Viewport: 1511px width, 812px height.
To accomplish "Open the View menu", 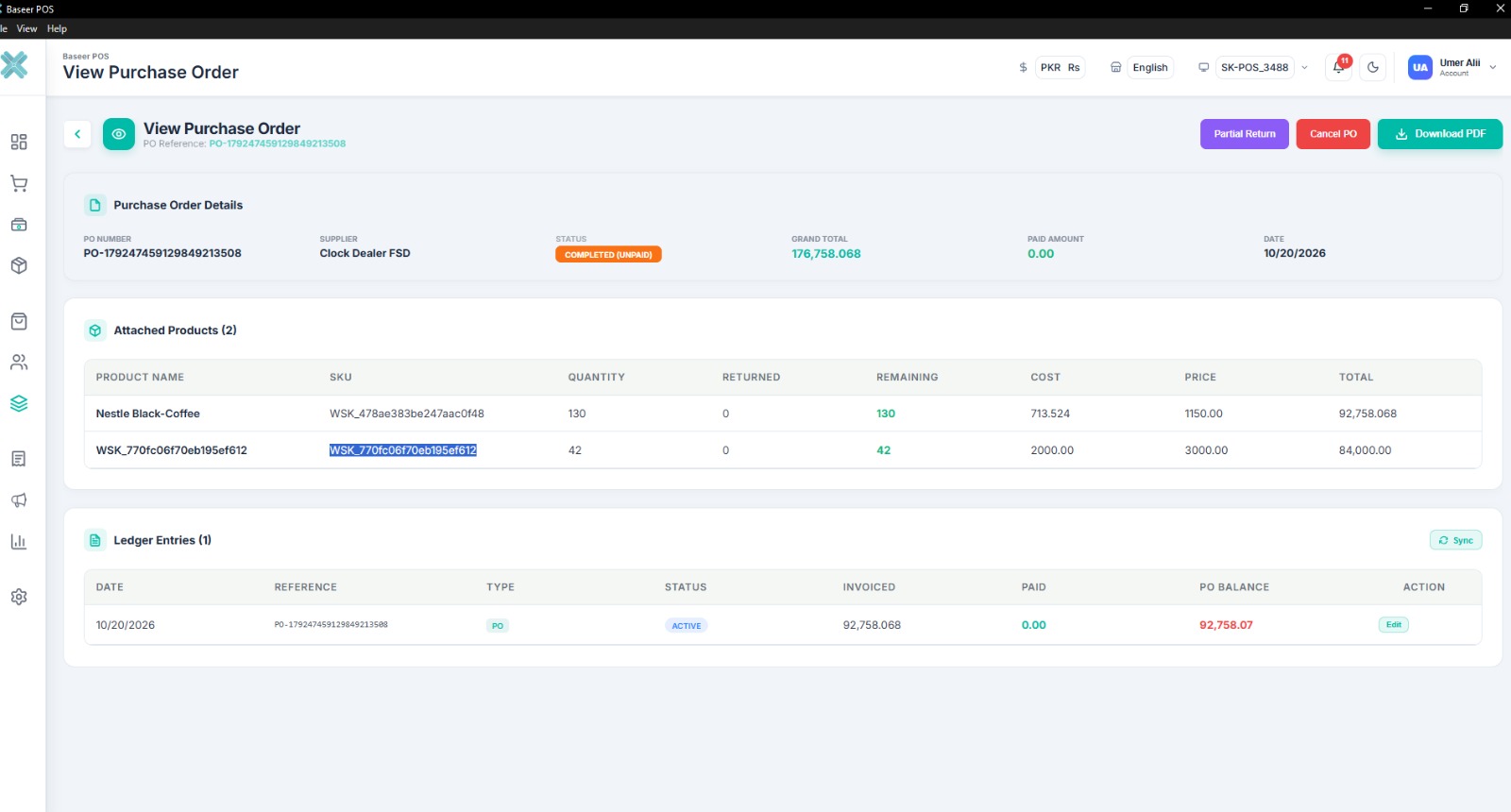I will click(x=26, y=28).
